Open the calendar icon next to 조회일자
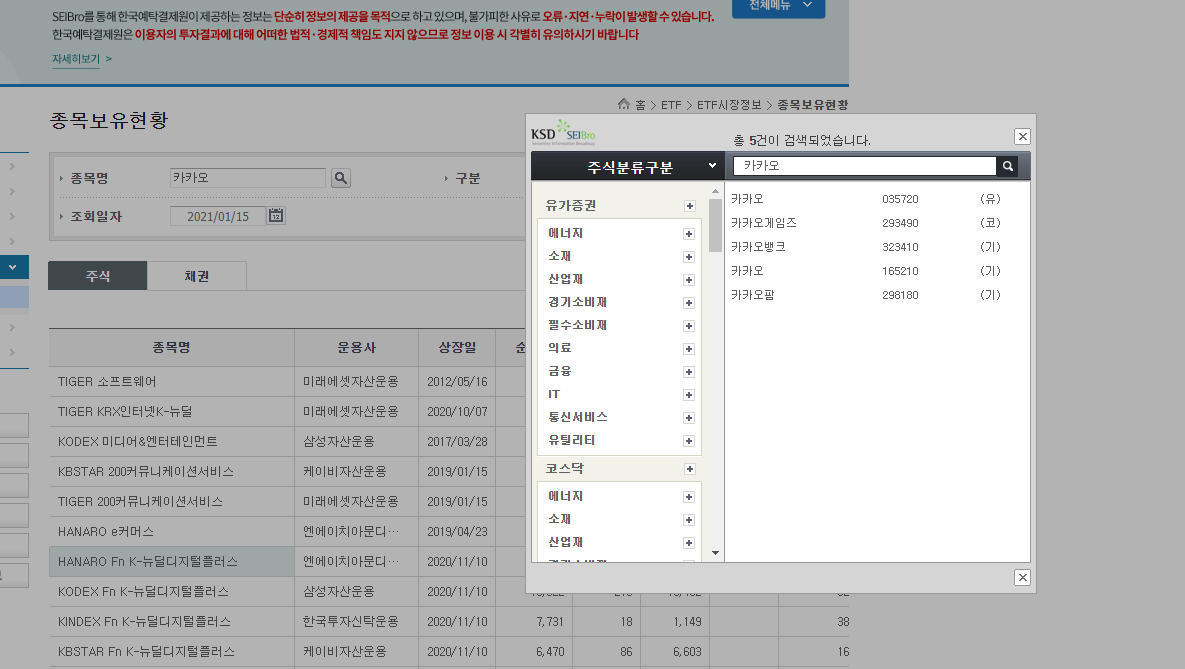 [x=276, y=215]
